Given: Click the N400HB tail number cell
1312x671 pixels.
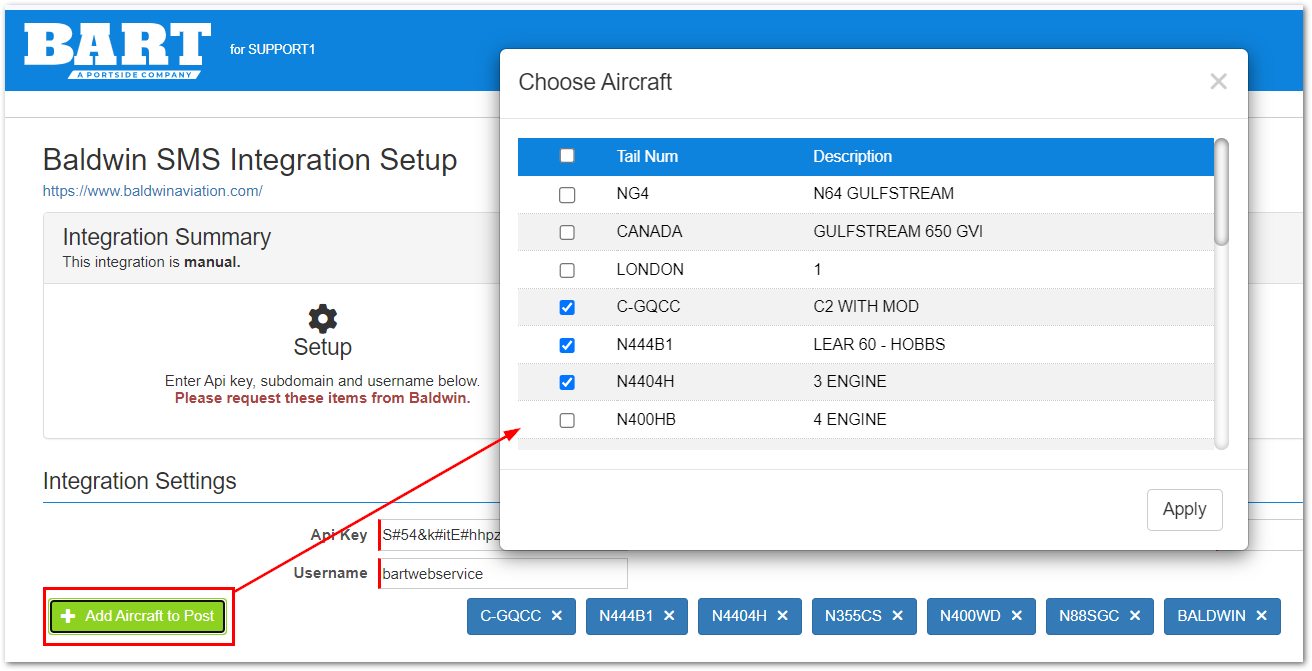Looking at the screenshot, I should click(646, 419).
